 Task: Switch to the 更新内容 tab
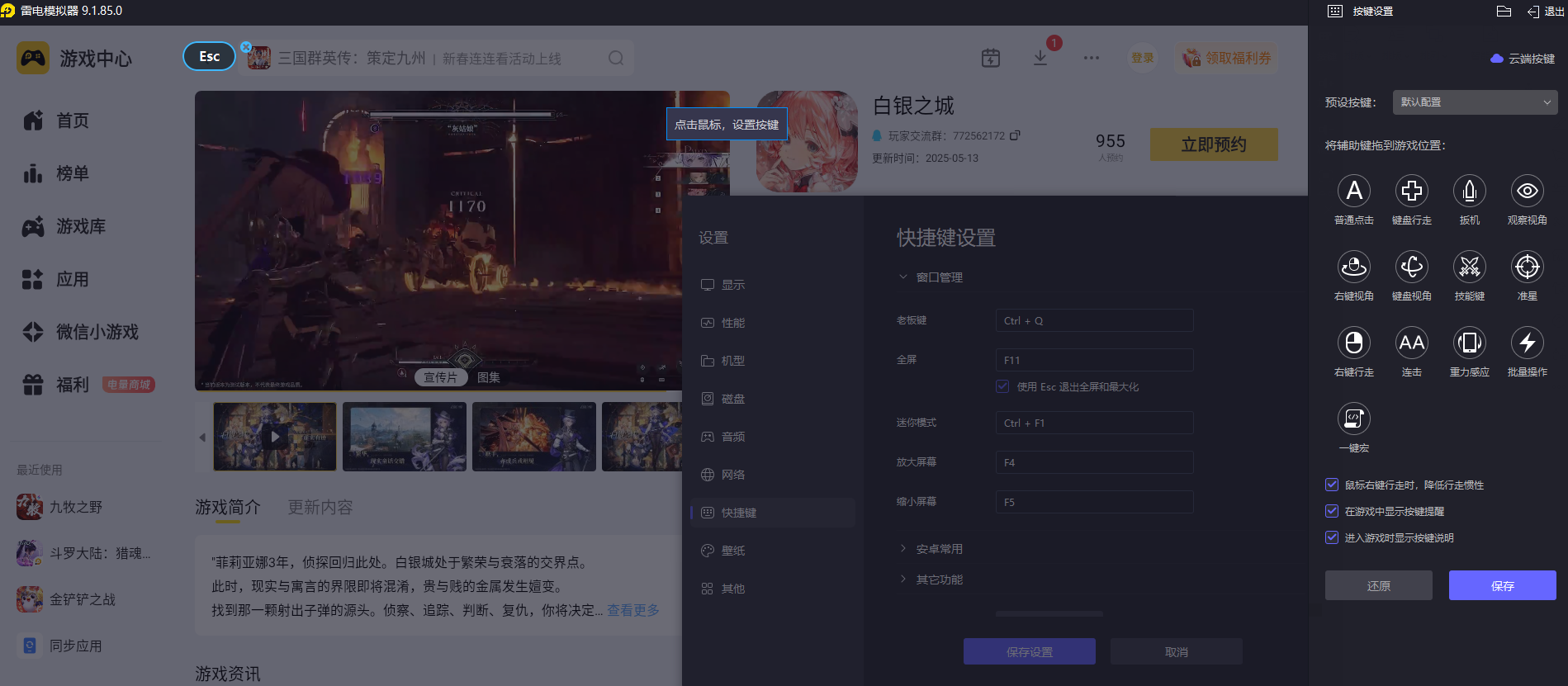click(x=320, y=507)
